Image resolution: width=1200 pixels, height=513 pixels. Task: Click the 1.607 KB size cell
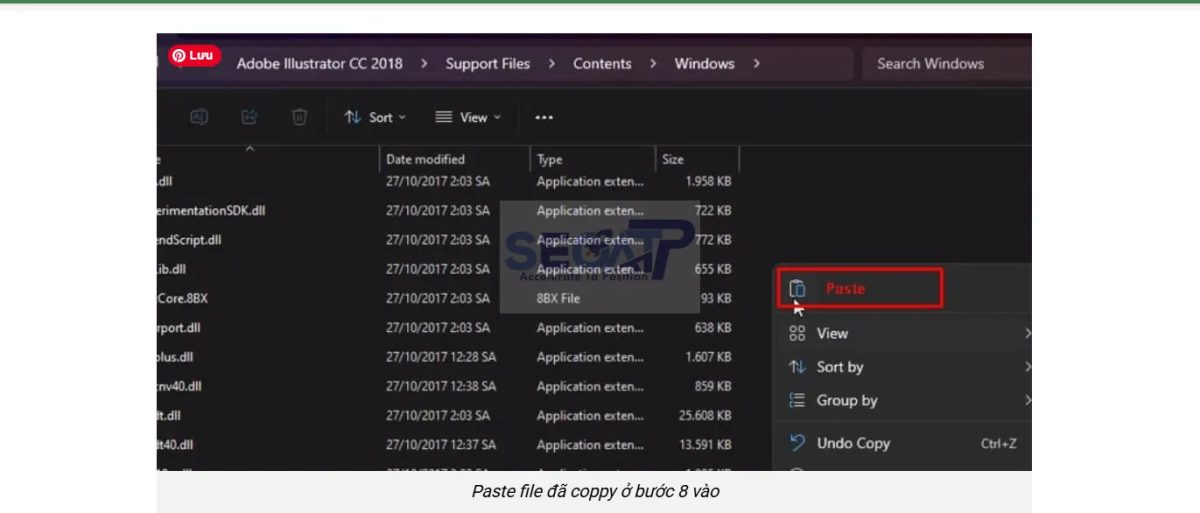pyautogui.click(x=708, y=357)
